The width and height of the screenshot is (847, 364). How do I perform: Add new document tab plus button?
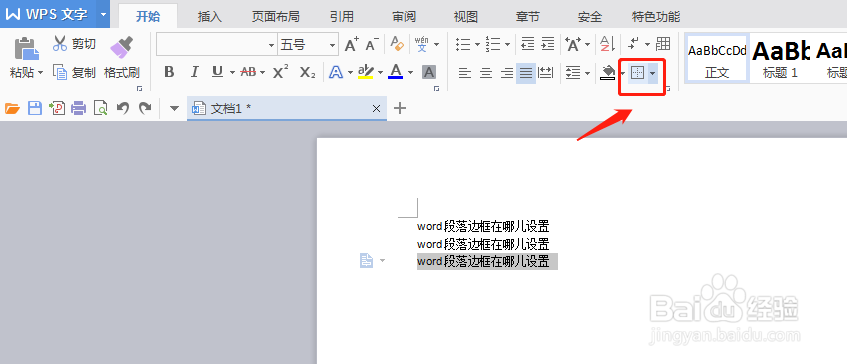point(400,109)
